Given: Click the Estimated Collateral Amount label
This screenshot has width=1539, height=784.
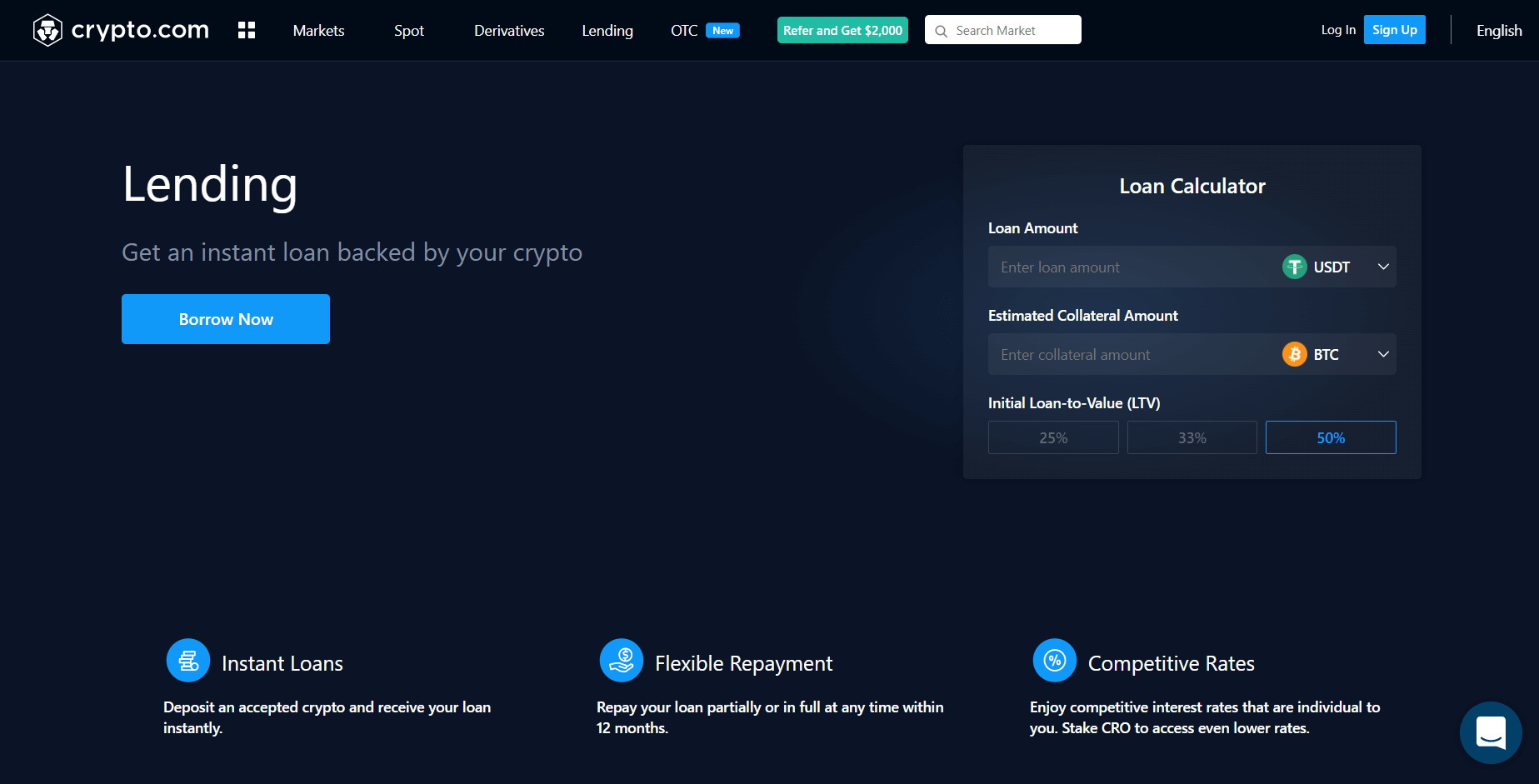Looking at the screenshot, I should point(1083,316).
